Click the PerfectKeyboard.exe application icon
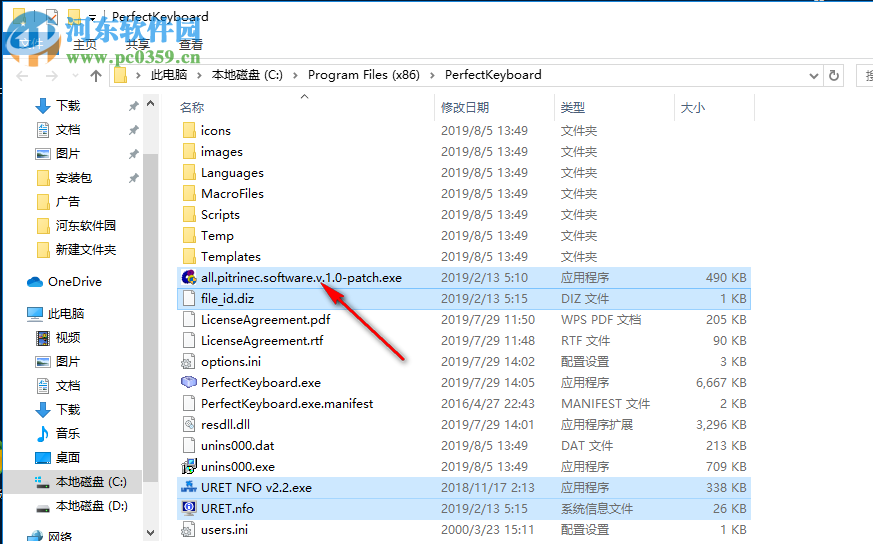 pos(189,383)
